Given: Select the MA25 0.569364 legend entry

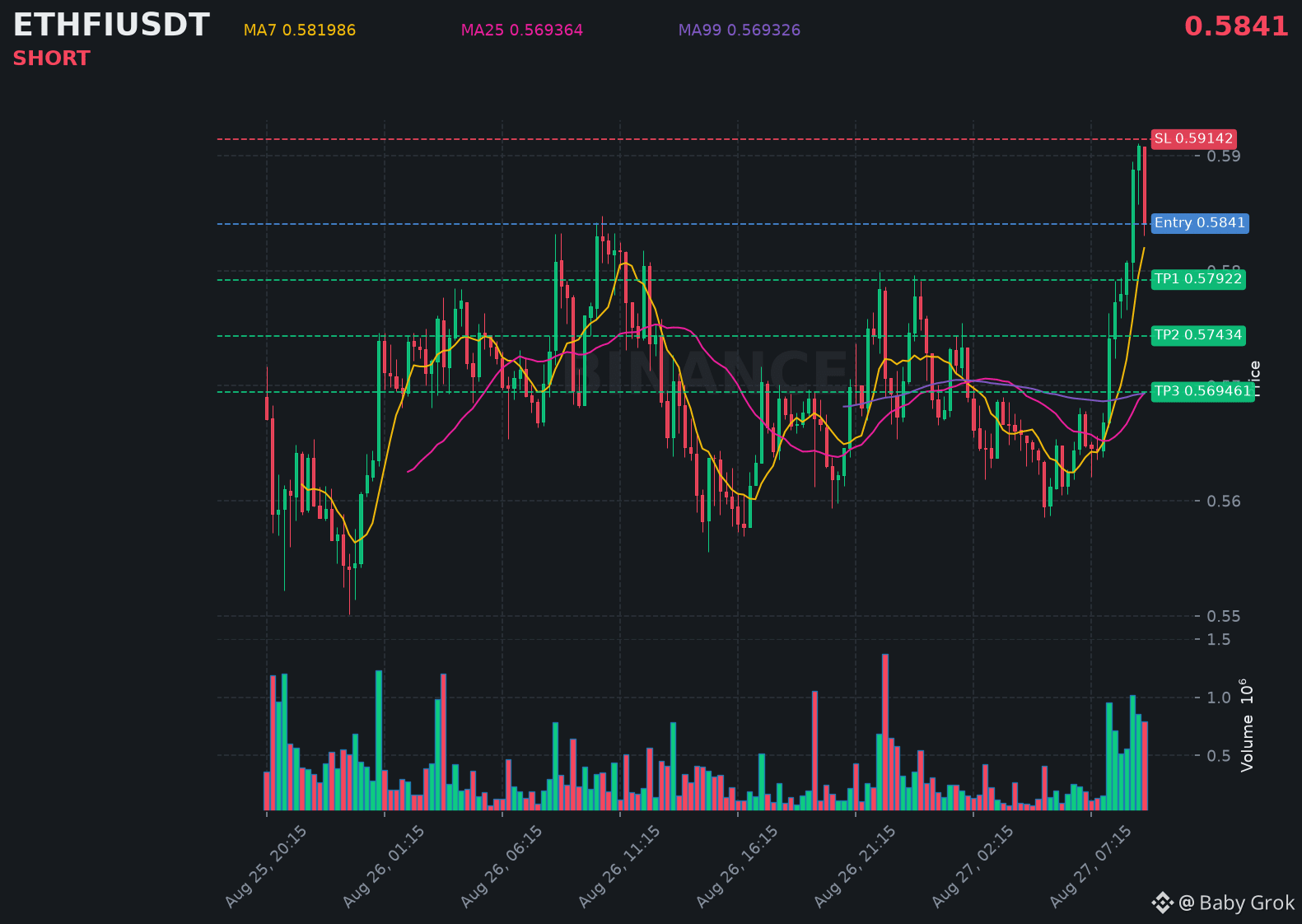Looking at the screenshot, I should [x=522, y=30].
